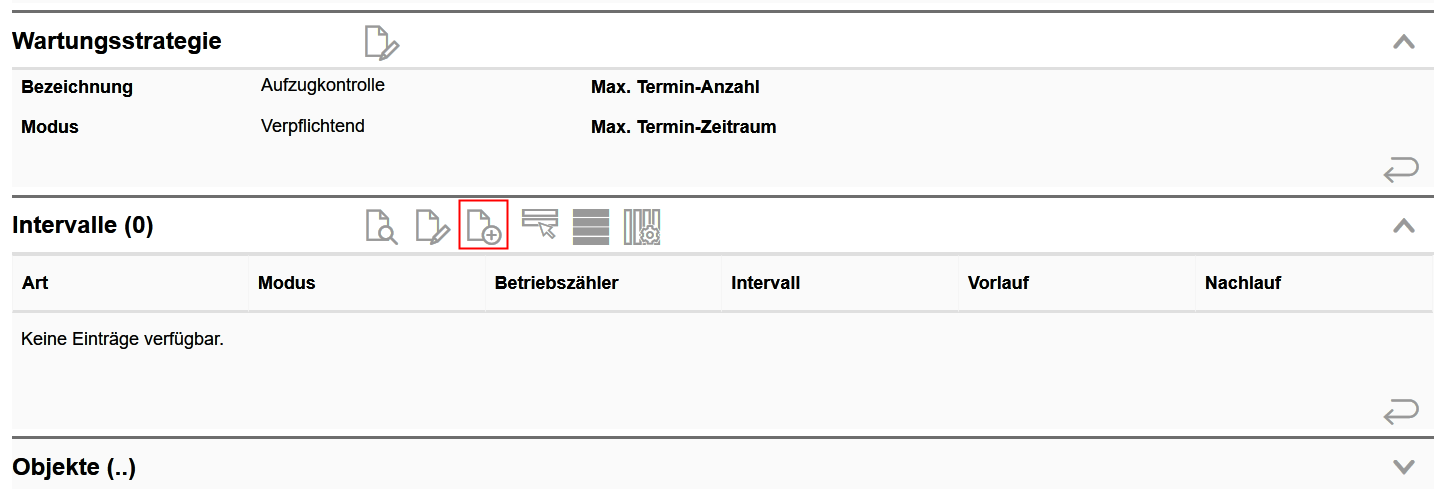
Task: Add a new interval entry
Action: [x=484, y=225]
